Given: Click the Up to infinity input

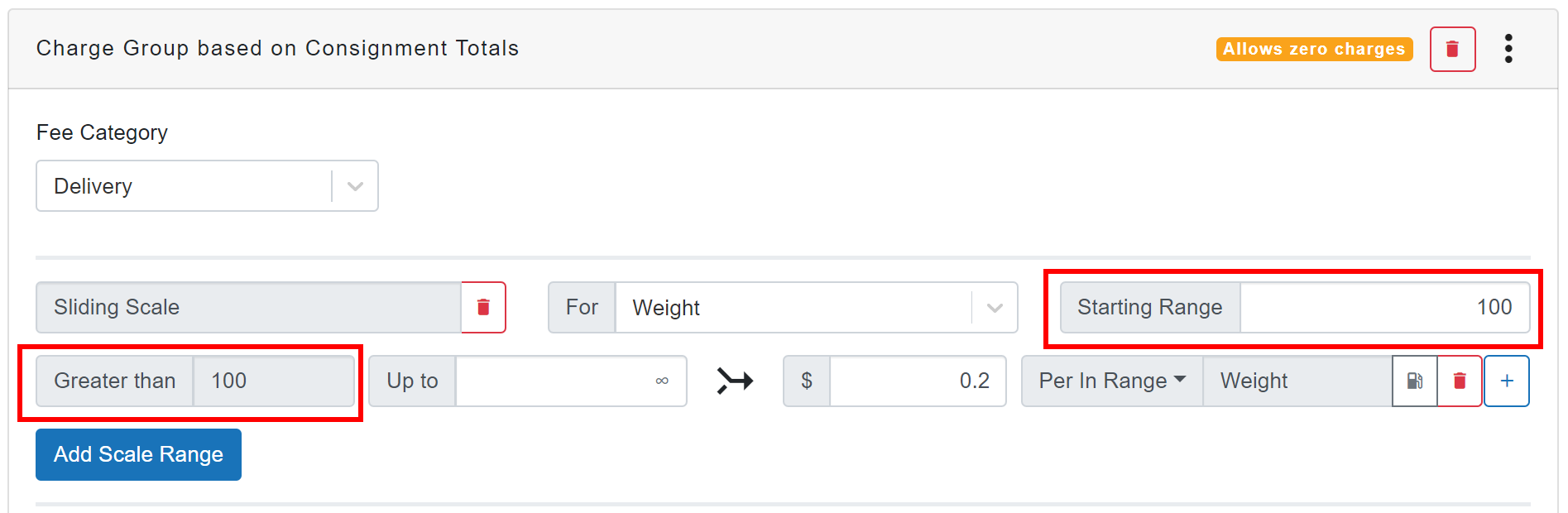Looking at the screenshot, I should point(571,381).
